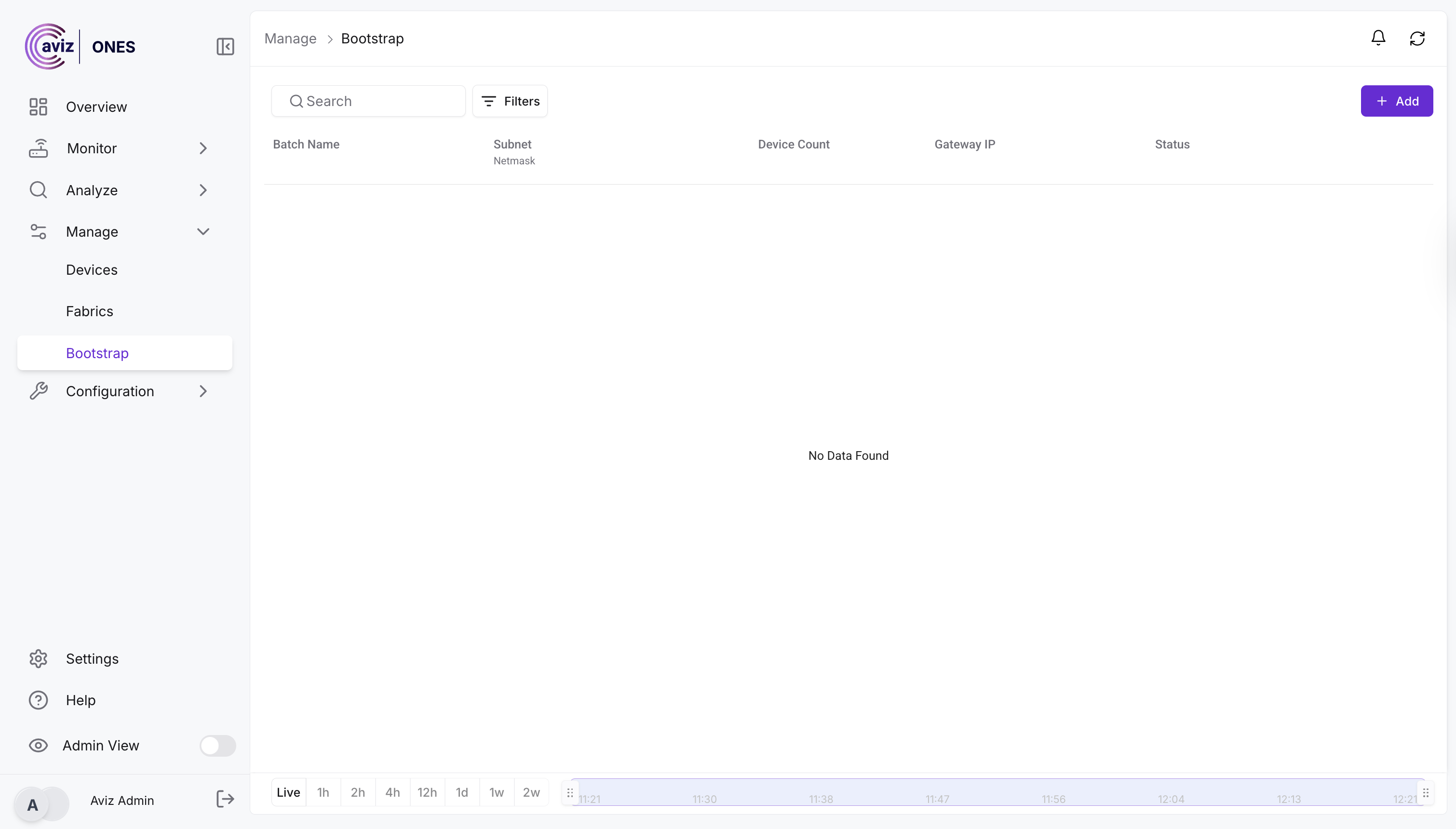Expand the Monitor menu chevron
Image resolution: width=1456 pixels, height=829 pixels.
(x=203, y=148)
